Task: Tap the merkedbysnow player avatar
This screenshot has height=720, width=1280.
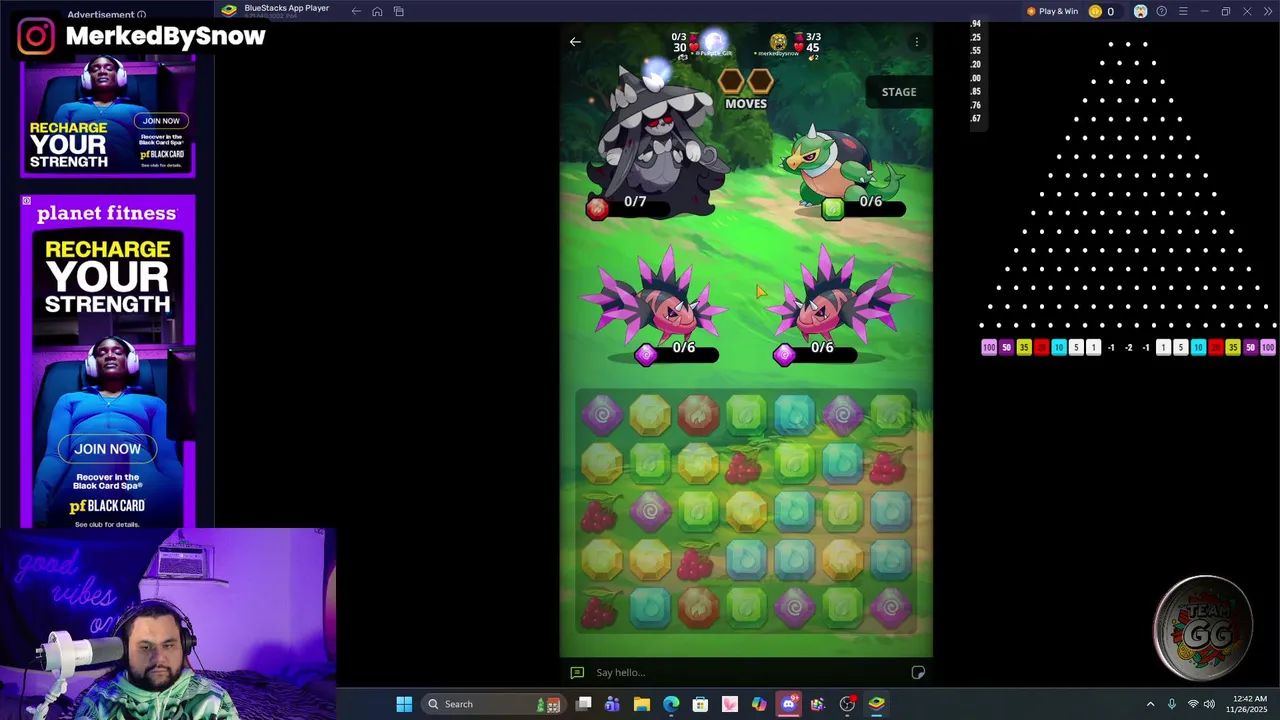Action: [778, 42]
